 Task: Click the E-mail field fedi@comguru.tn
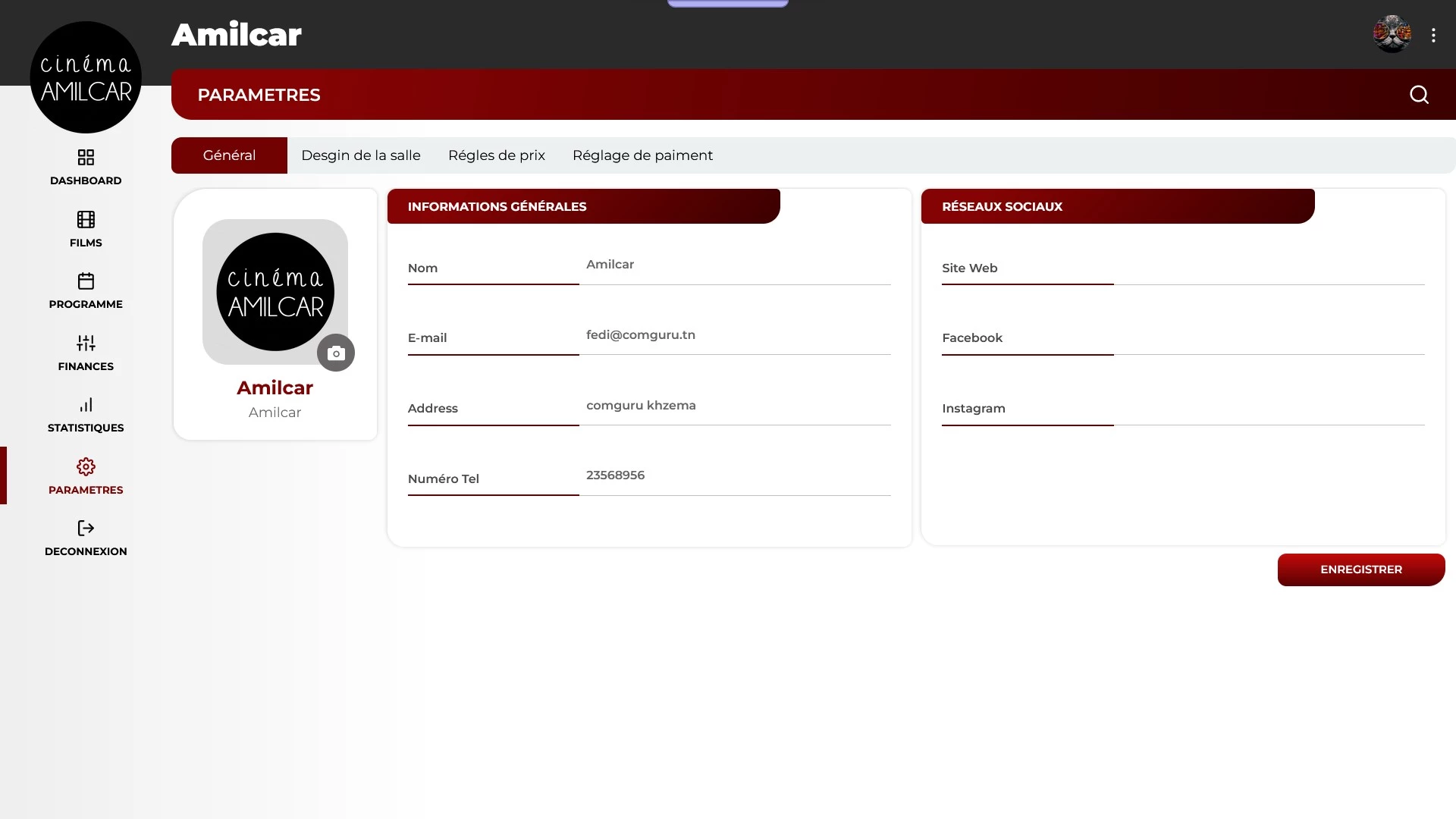pyautogui.click(x=735, y=336)
